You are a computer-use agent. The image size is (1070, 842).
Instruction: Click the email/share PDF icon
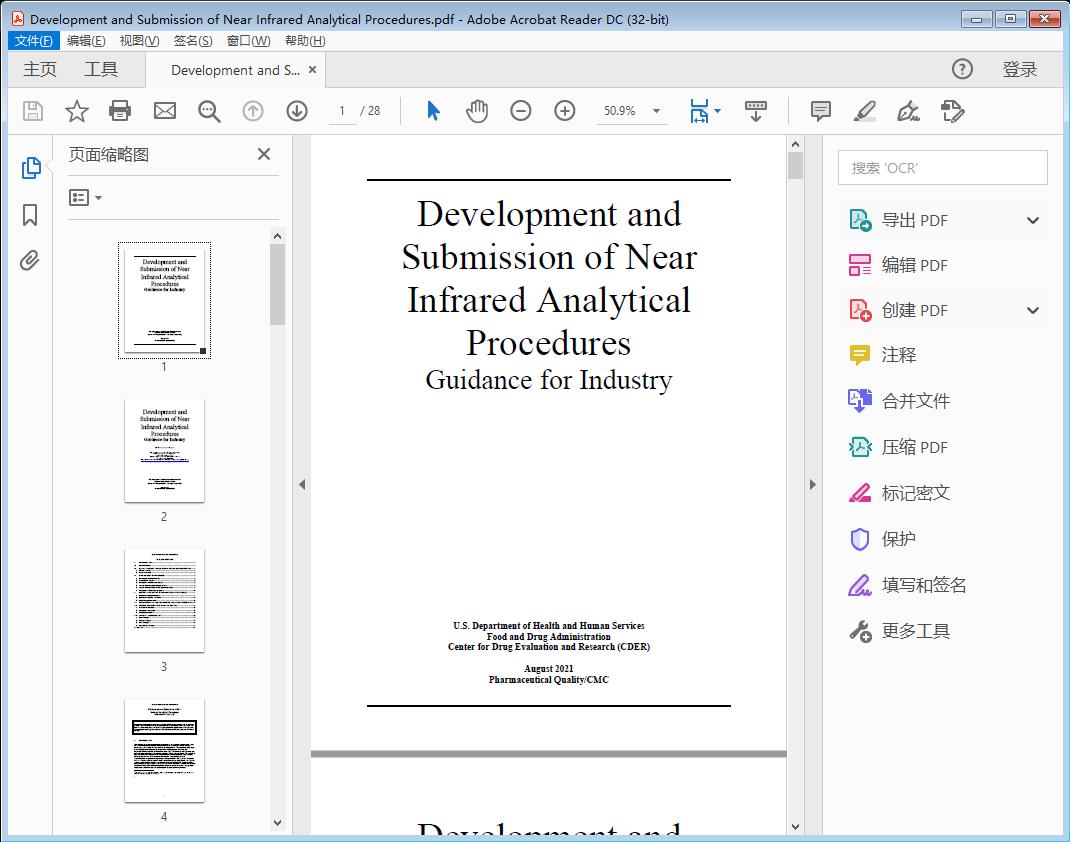[x=164, y=111]
